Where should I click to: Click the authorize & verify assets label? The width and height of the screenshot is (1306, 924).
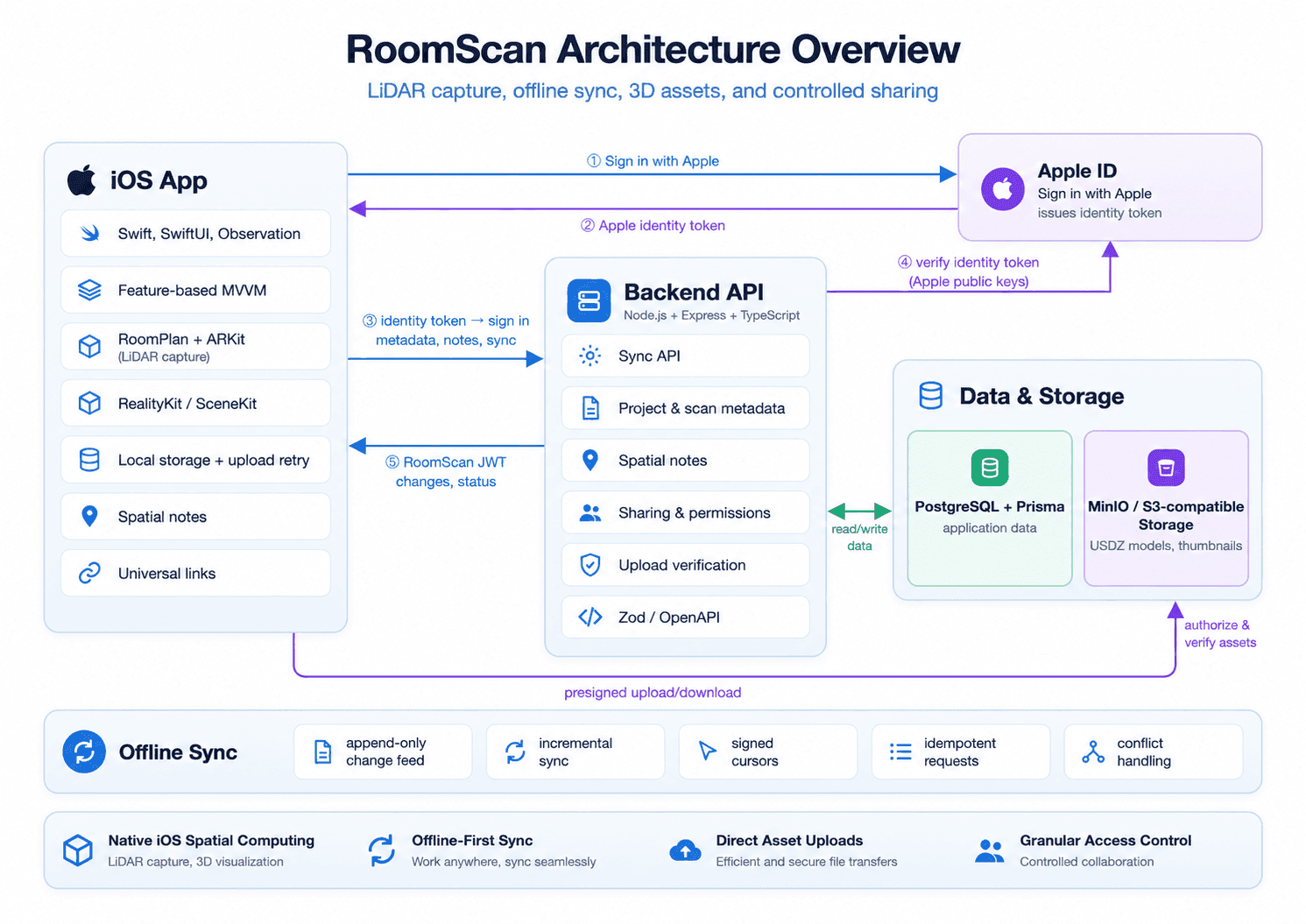click(1220, 633)
